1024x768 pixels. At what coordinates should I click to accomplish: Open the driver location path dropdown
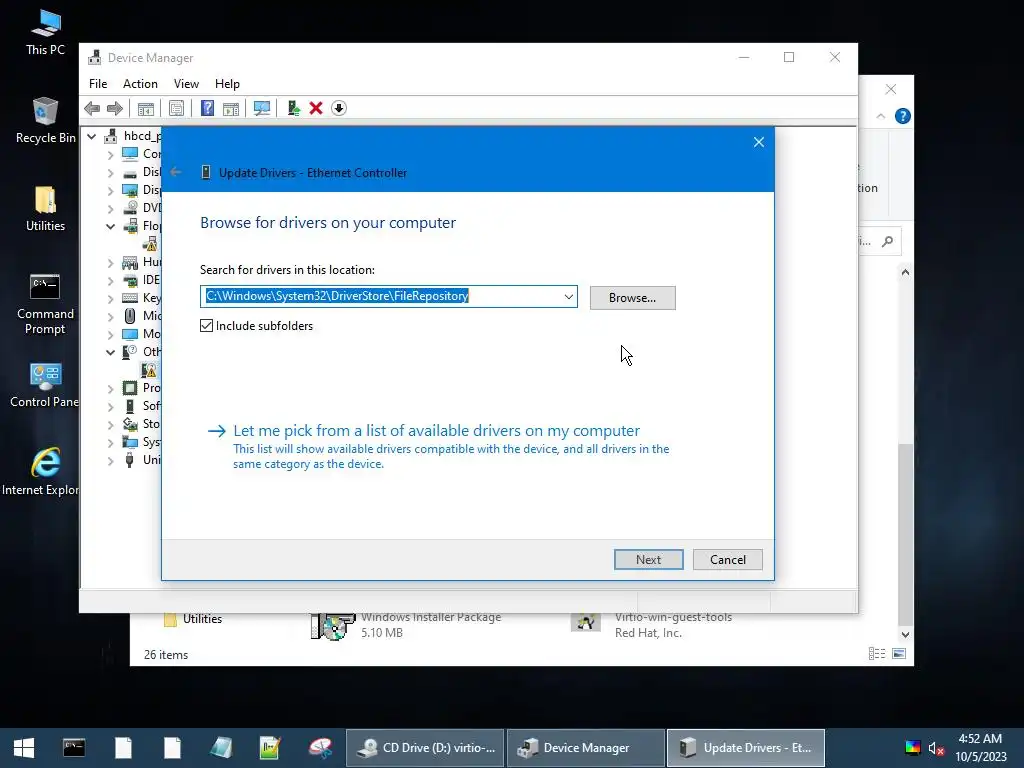569,296
